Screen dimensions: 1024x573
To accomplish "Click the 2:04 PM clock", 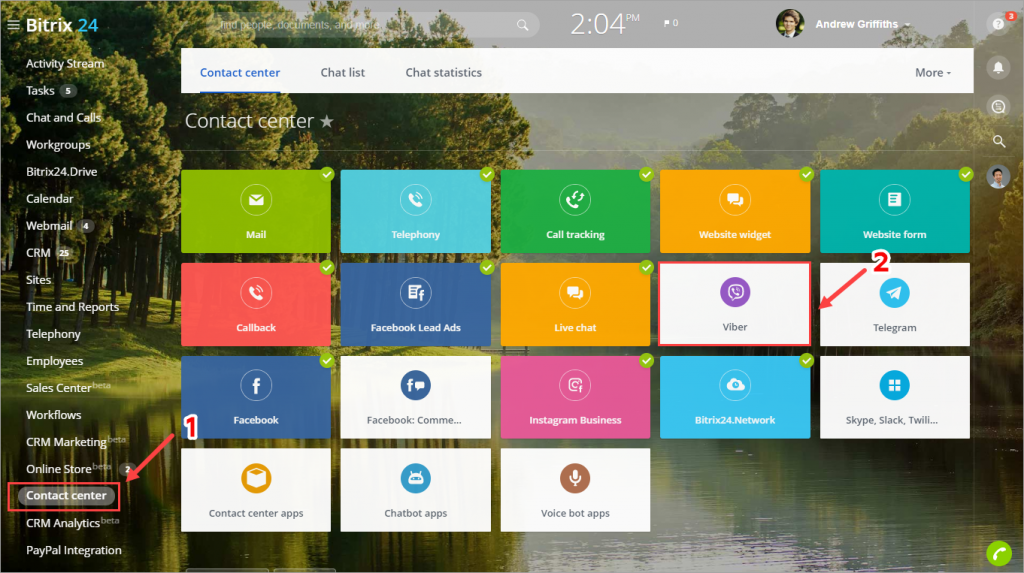I will click(605, 24).
